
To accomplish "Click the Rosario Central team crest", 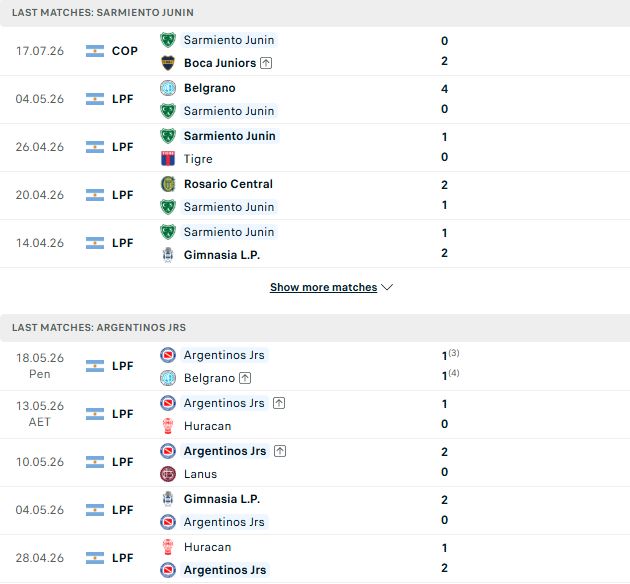I will point(168,184).
